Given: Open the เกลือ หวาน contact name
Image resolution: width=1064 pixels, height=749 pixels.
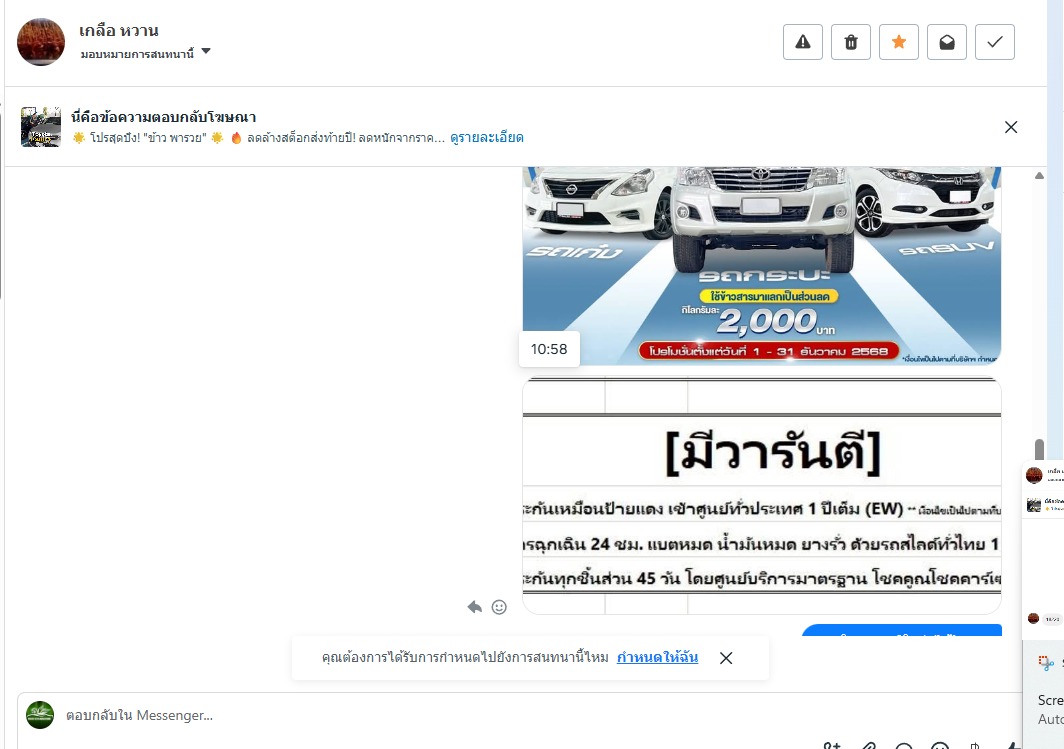Looking at the screenshot, I should click(x=119, y=31).
